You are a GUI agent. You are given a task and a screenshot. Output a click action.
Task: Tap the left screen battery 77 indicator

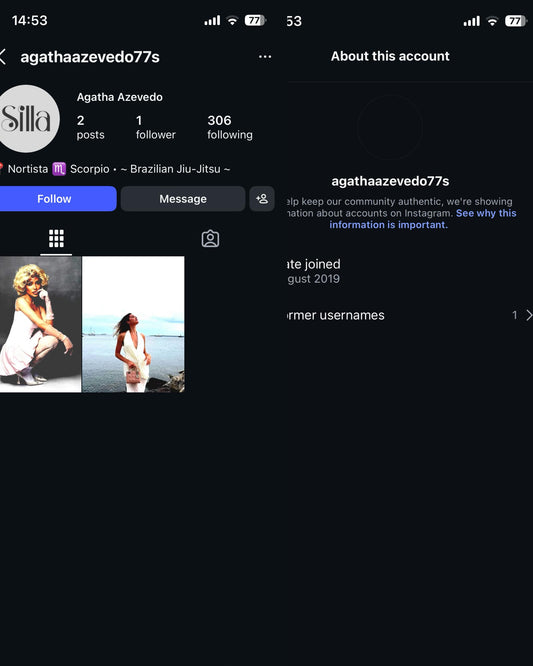[255, 20]
